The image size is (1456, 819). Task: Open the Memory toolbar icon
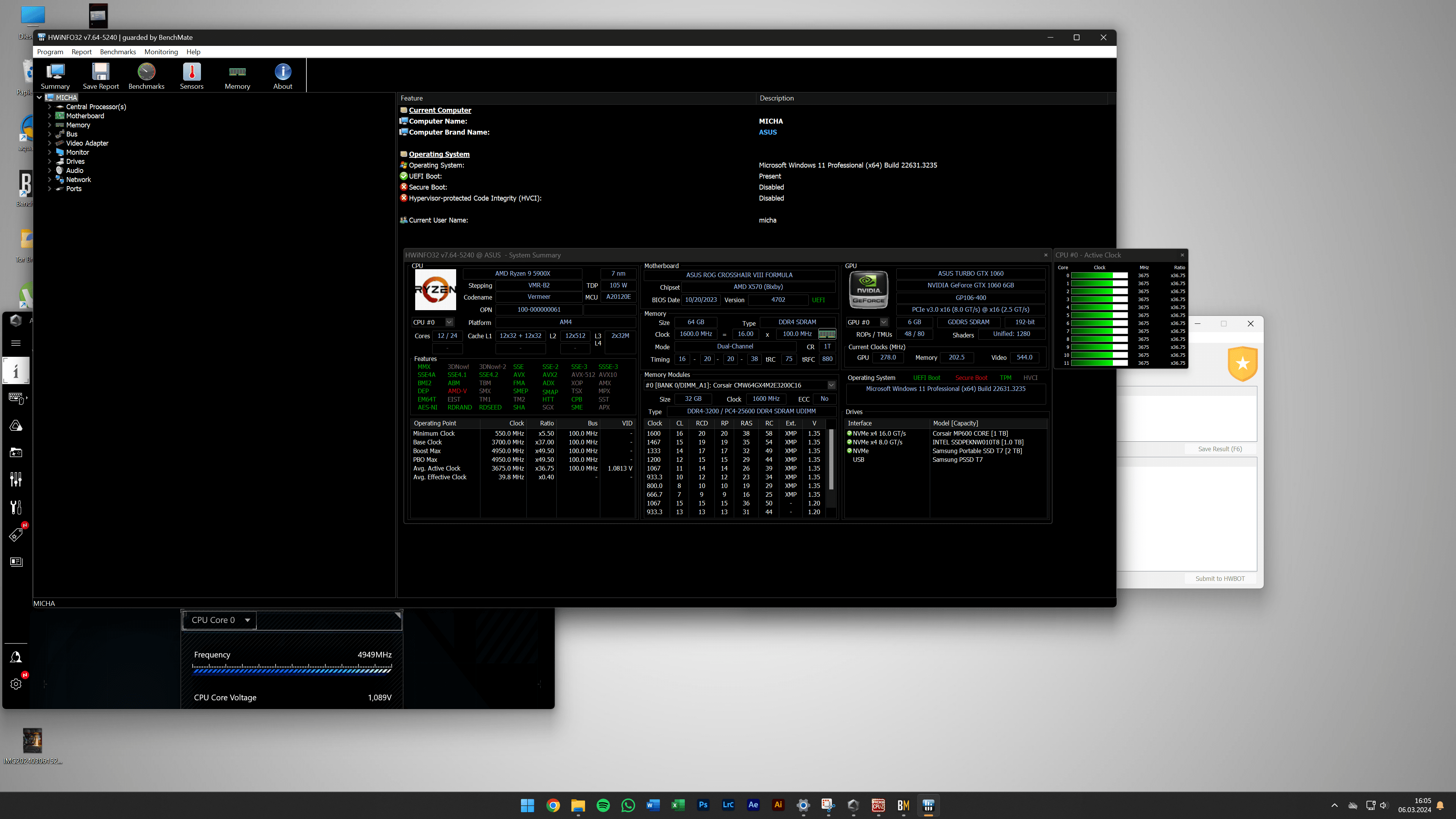tap(237, 76)
